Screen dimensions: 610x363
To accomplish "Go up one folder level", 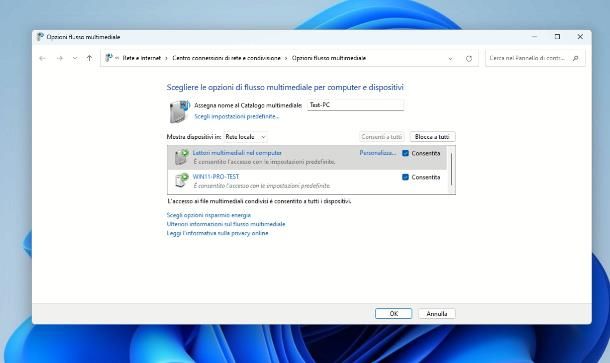I will [89, 58].
